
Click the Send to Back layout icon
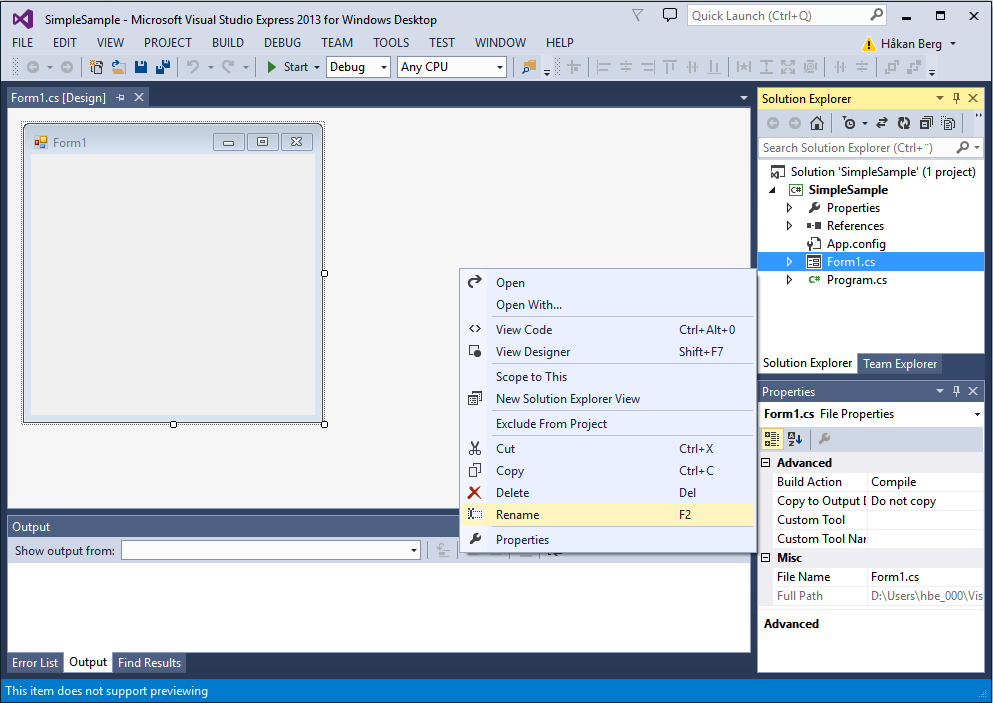(914, 66)
